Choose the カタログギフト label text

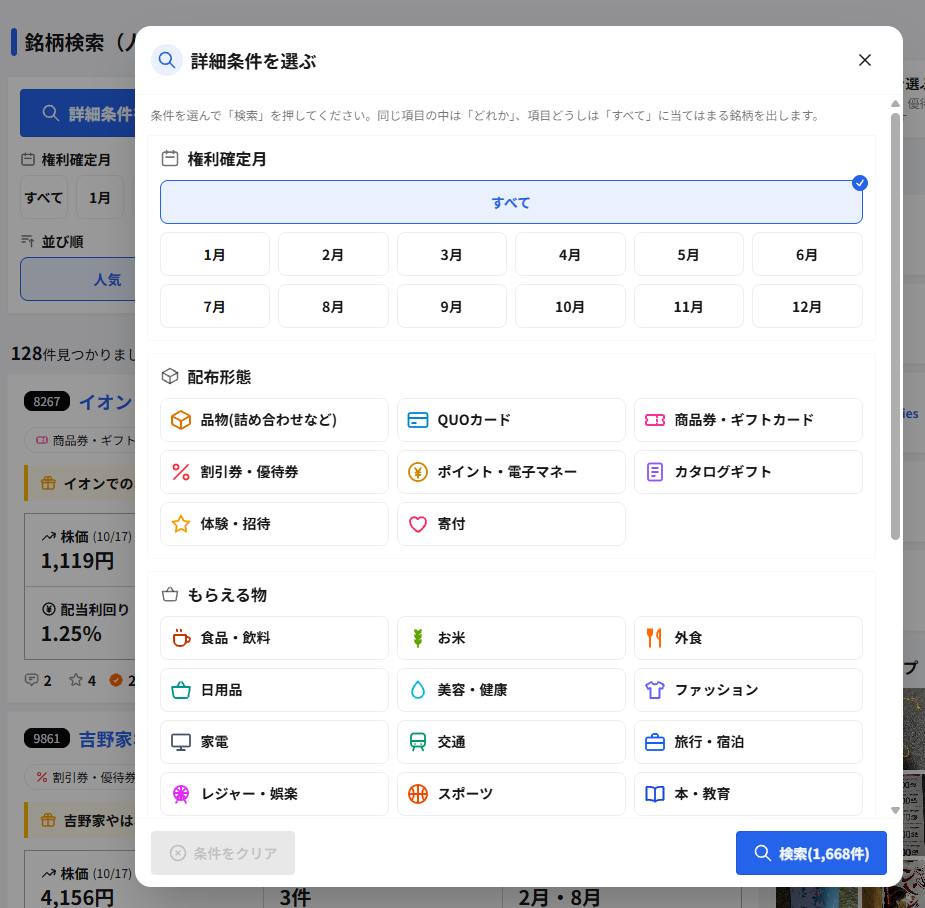tap(723, 472)
